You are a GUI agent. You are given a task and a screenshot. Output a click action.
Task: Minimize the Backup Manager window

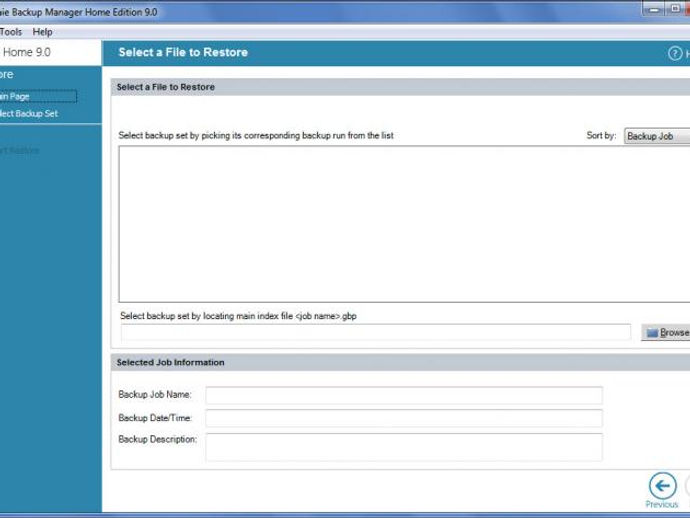point(654,9)
